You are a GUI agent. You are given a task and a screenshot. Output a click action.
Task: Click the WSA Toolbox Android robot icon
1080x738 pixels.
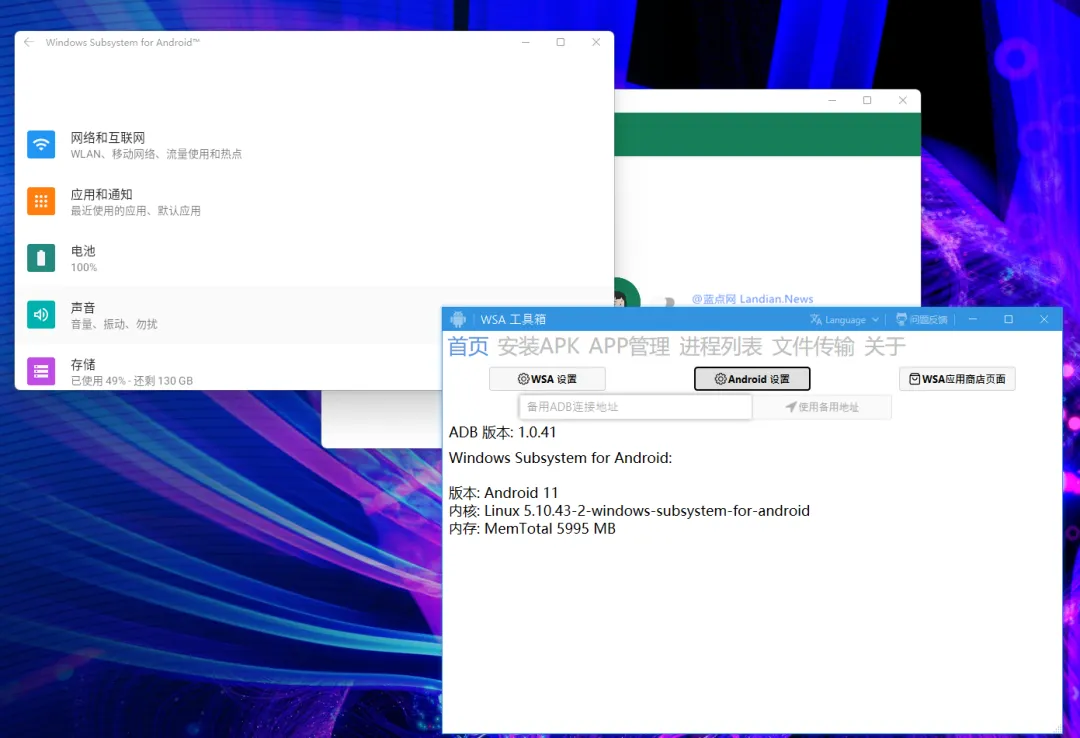pyautogui.click(x=458, y=319)
